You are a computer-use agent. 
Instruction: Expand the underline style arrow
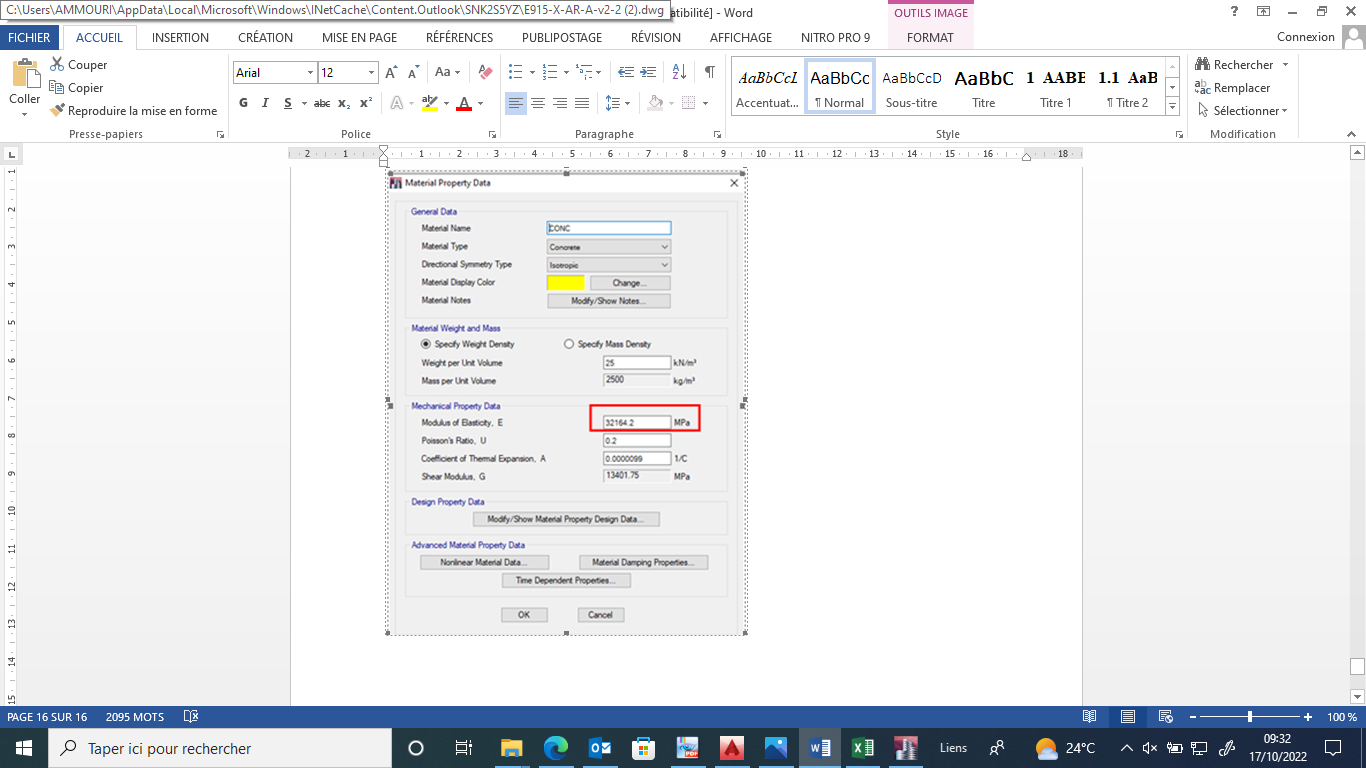click(x=304, y=103)
